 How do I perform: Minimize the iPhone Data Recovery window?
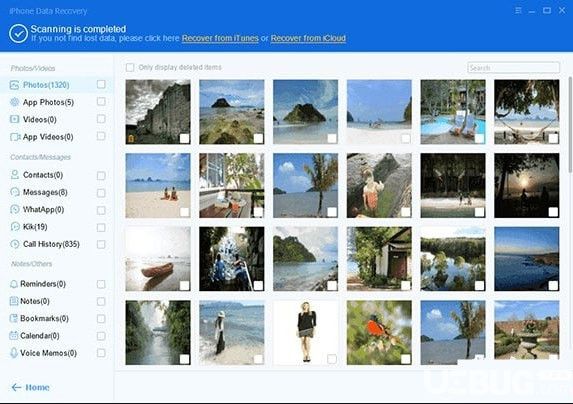coord(532,11)
